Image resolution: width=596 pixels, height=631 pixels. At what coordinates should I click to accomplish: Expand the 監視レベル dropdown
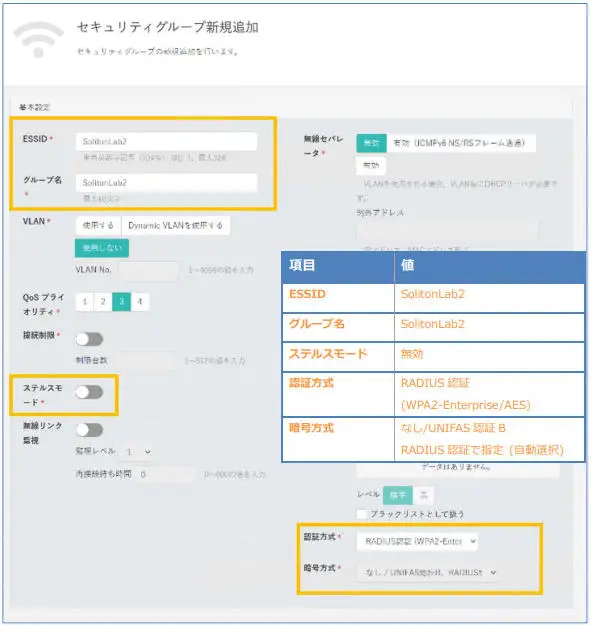click(x=136, y=452)
